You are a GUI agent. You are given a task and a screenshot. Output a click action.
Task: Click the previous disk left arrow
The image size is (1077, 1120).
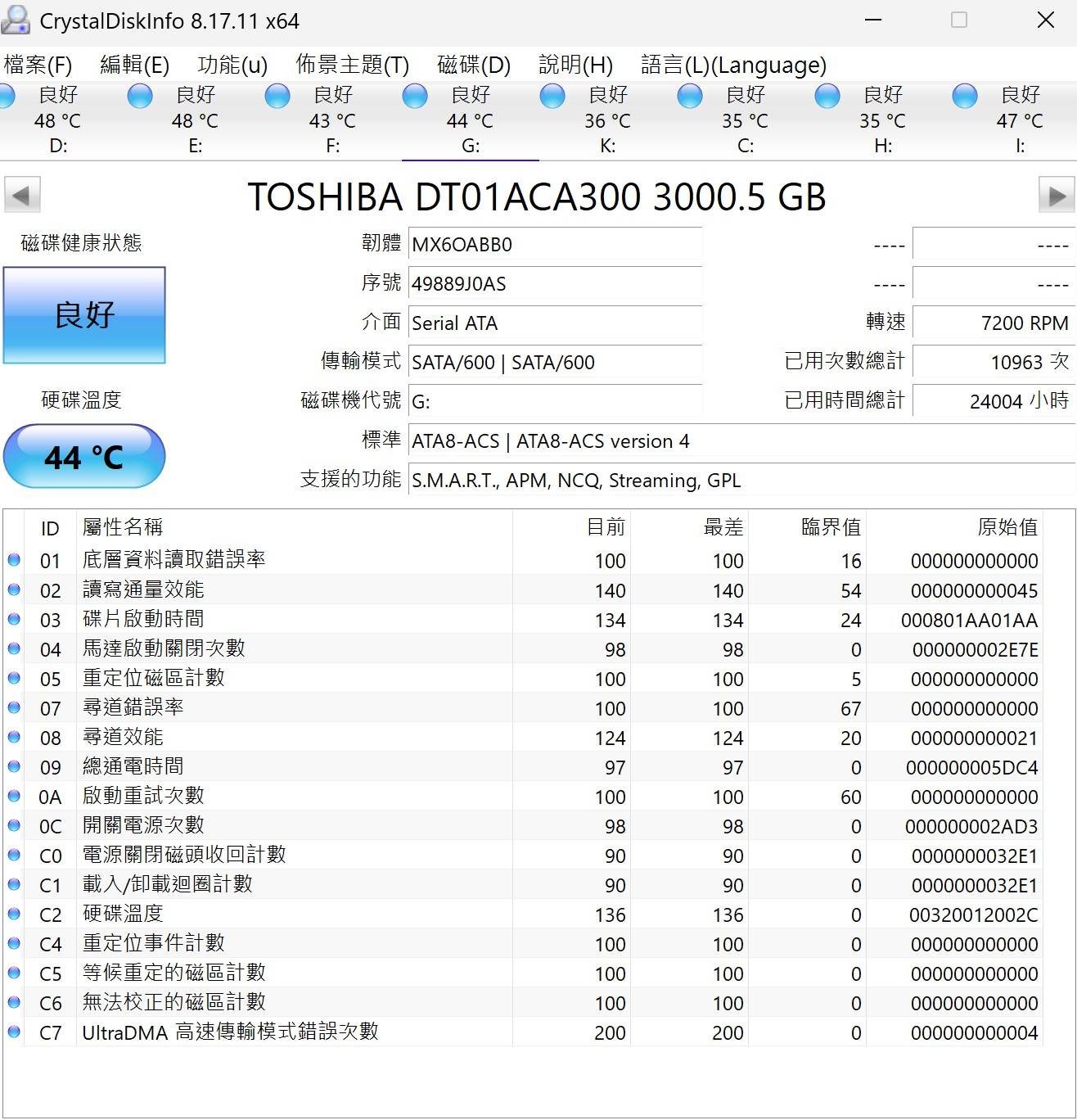point(22,196)
